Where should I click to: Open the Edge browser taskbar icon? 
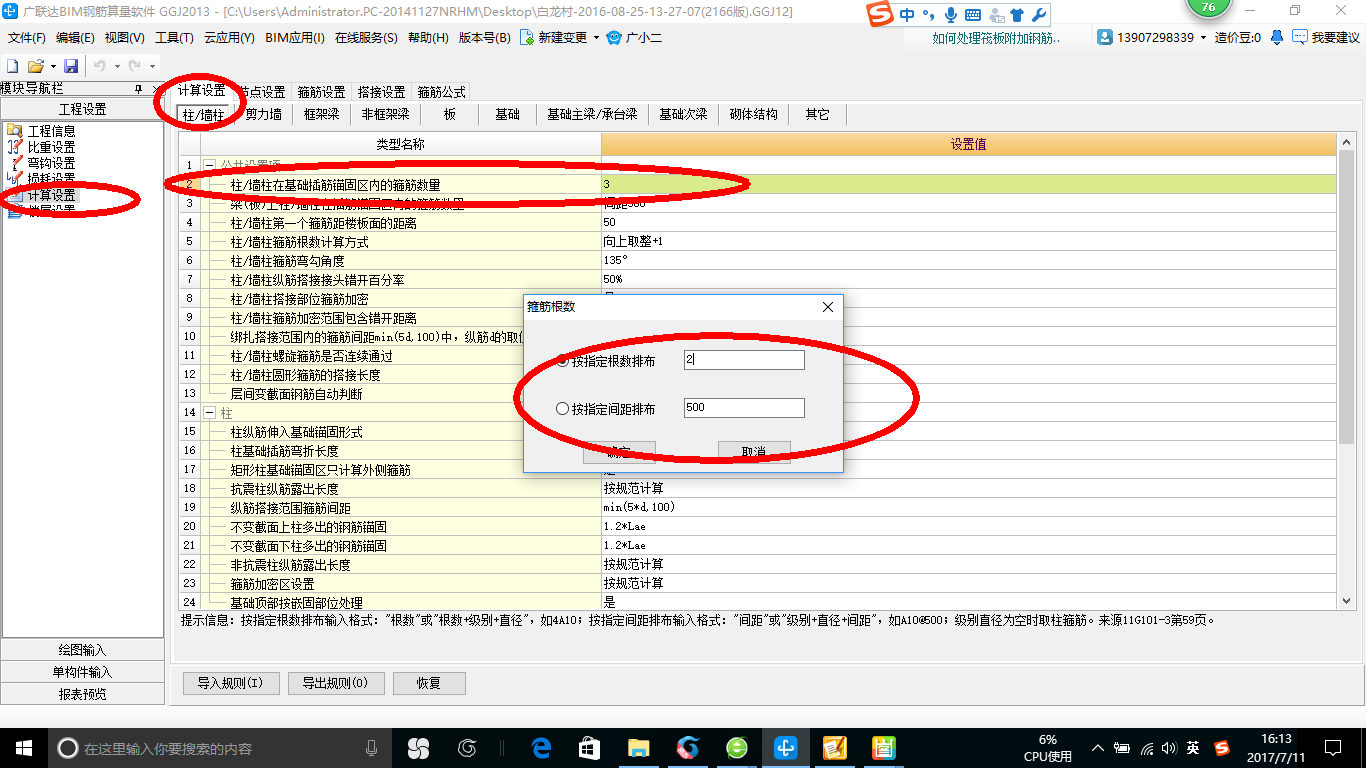(541, 748)
